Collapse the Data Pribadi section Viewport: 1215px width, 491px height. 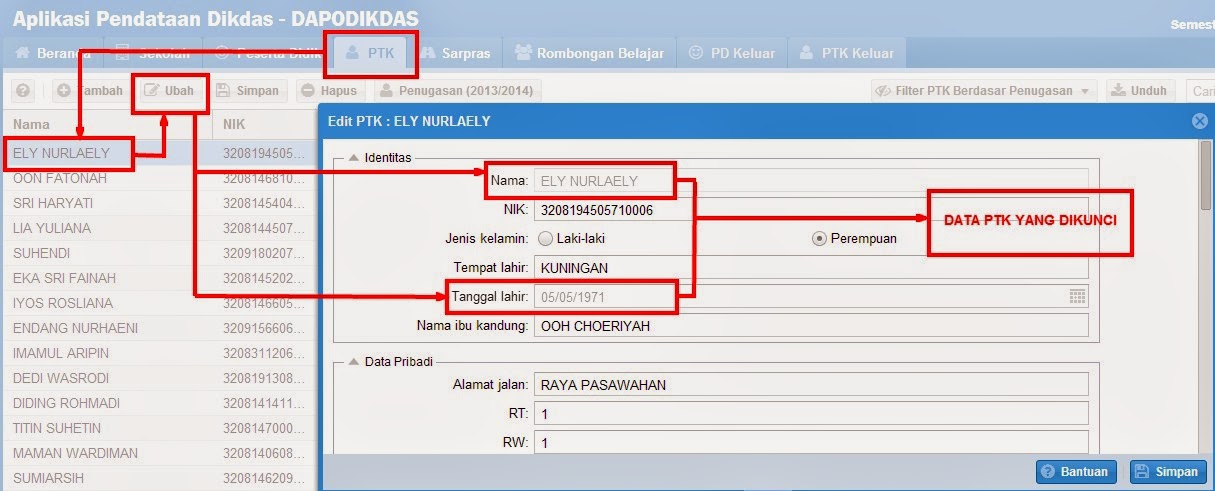tap(354, 361)
